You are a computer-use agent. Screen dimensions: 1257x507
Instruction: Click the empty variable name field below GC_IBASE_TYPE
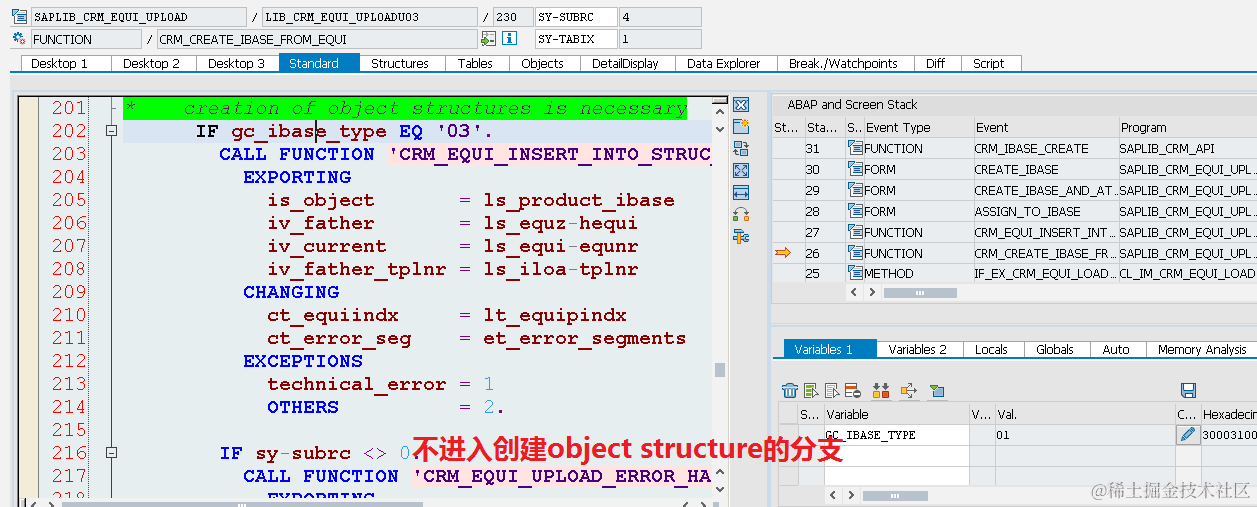click(895, 455)
